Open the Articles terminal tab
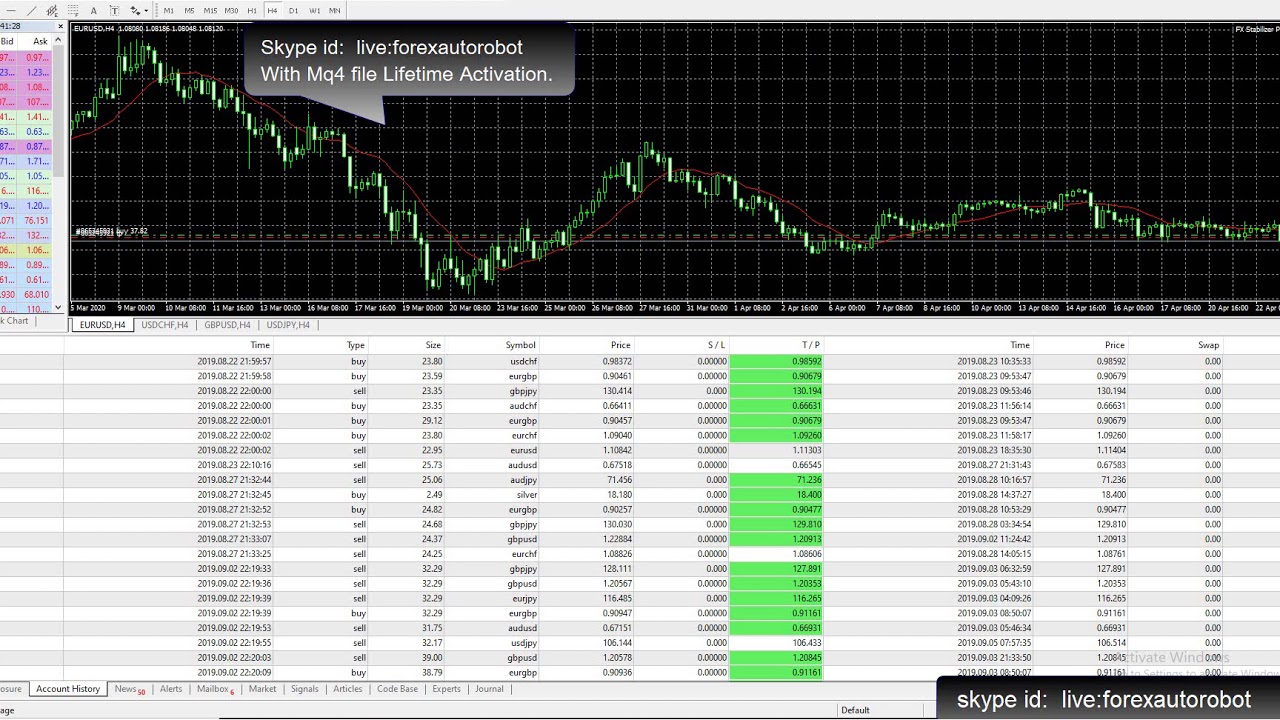1280x720 pixels. click(x=348, y=689)
